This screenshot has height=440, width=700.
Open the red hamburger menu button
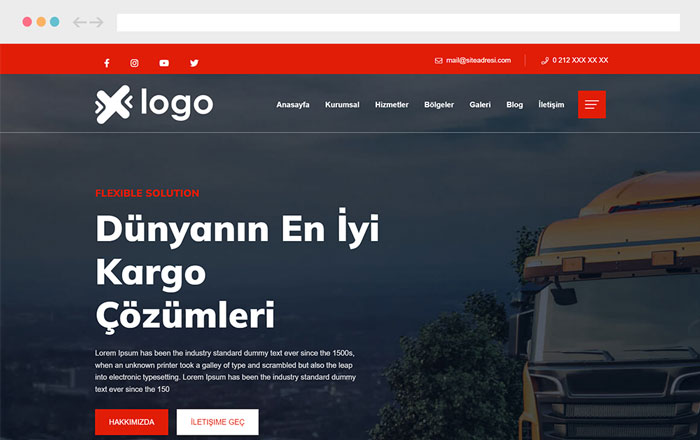tap(591, 105)
